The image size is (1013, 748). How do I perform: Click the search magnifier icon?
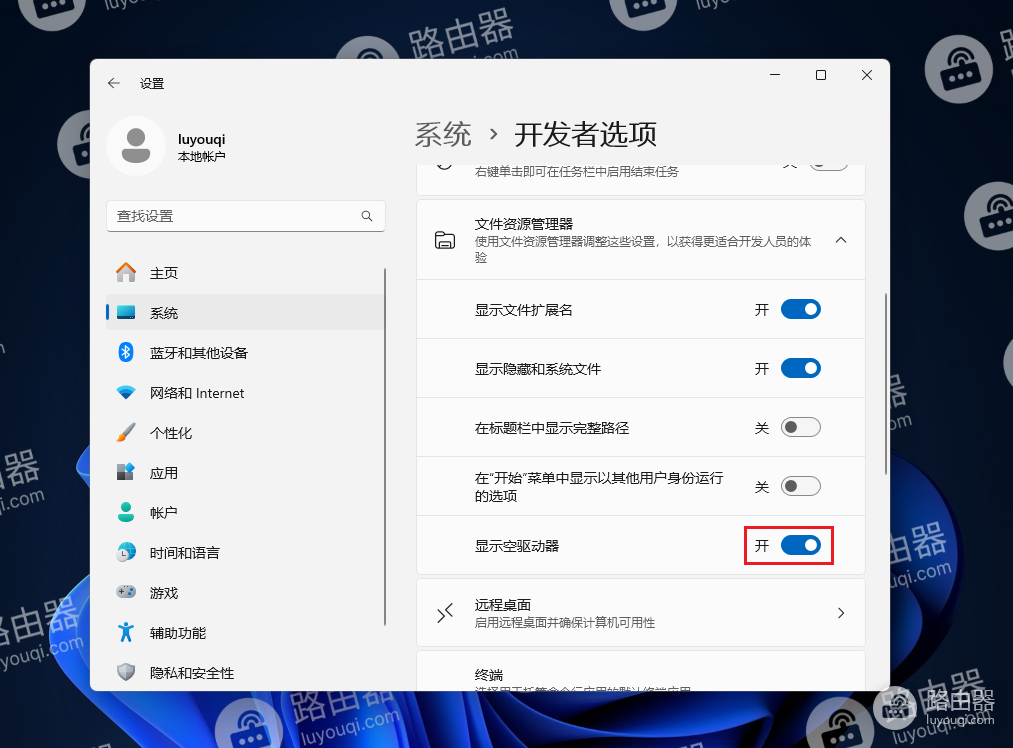point(367,216)
